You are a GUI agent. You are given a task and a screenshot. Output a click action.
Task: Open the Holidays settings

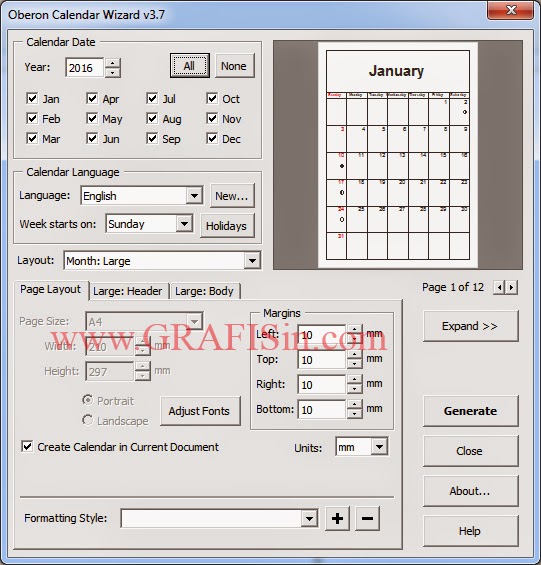227,226
